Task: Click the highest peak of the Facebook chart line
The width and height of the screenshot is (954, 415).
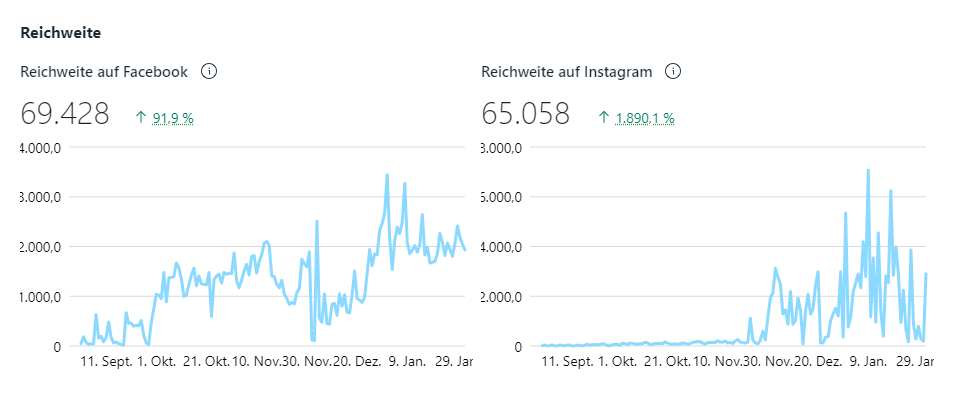Action: point(387,175)
